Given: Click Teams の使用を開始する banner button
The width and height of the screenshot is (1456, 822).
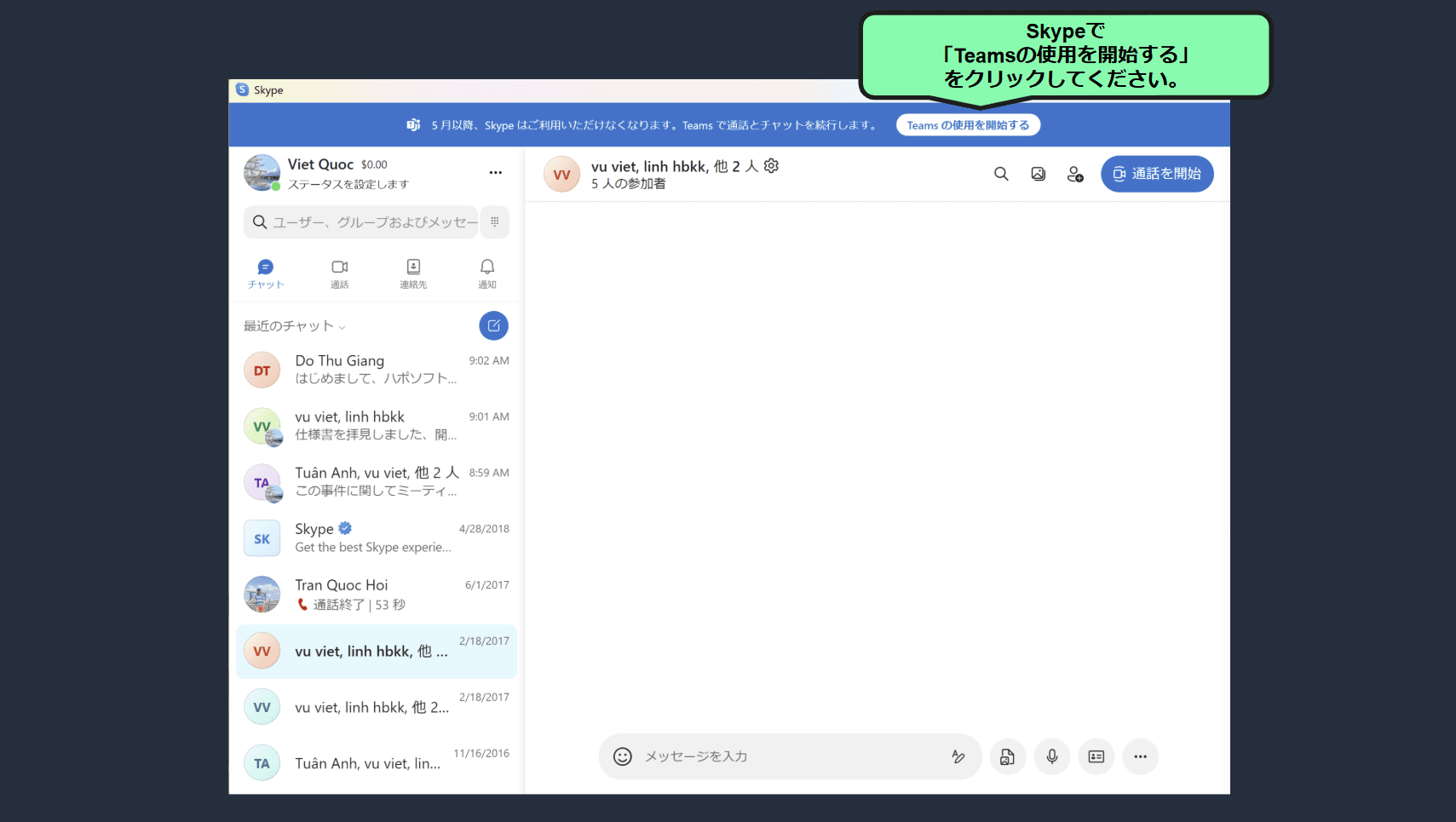Looking at the screenshot, I should [x=968, y=124].
